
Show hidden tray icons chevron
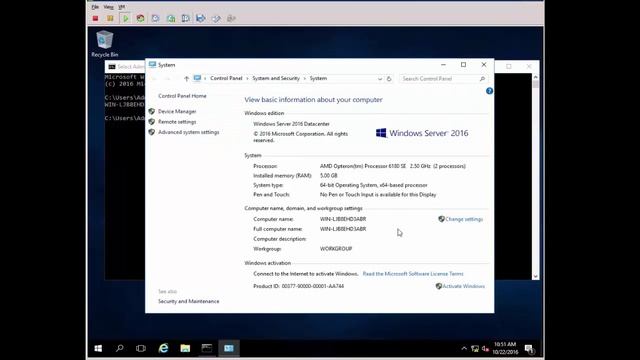pyautogui.click(x=464, y=349)
